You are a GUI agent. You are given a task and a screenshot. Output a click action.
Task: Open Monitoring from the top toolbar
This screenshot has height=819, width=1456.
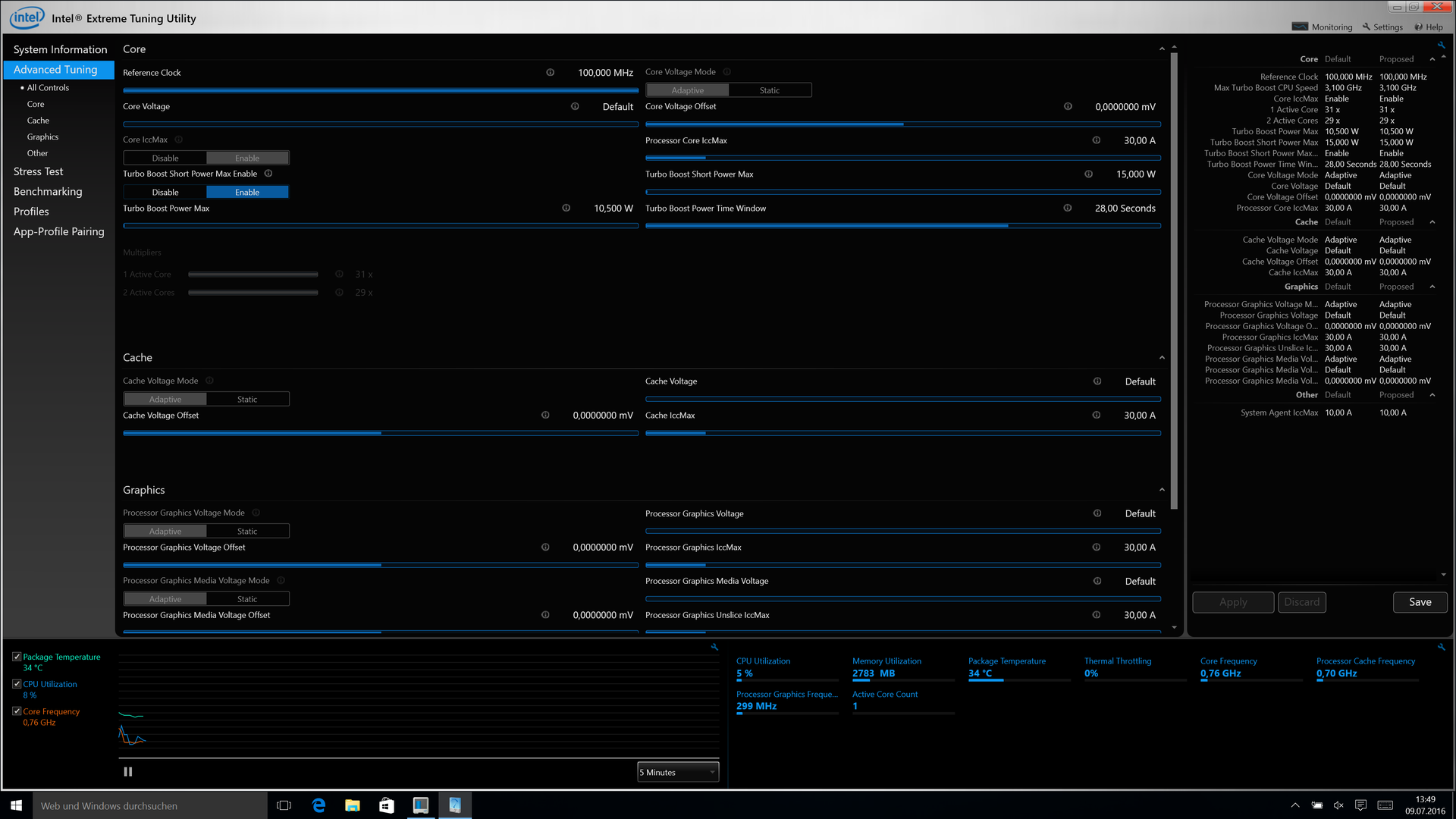click(x=1322, y=27)
